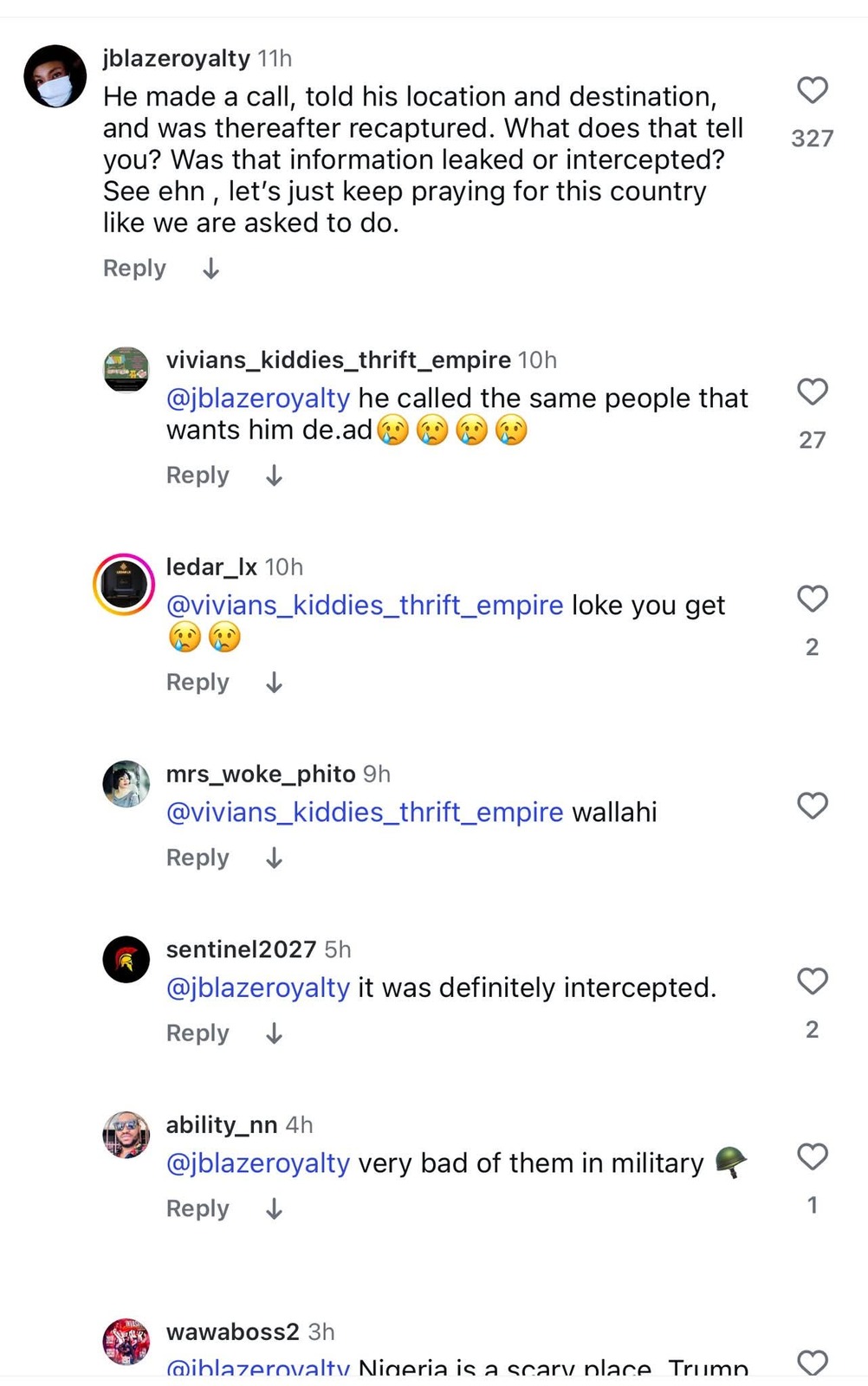Expand down arrow under sentinel2027's reply
868x1386 pixels.
(274, 1033)
